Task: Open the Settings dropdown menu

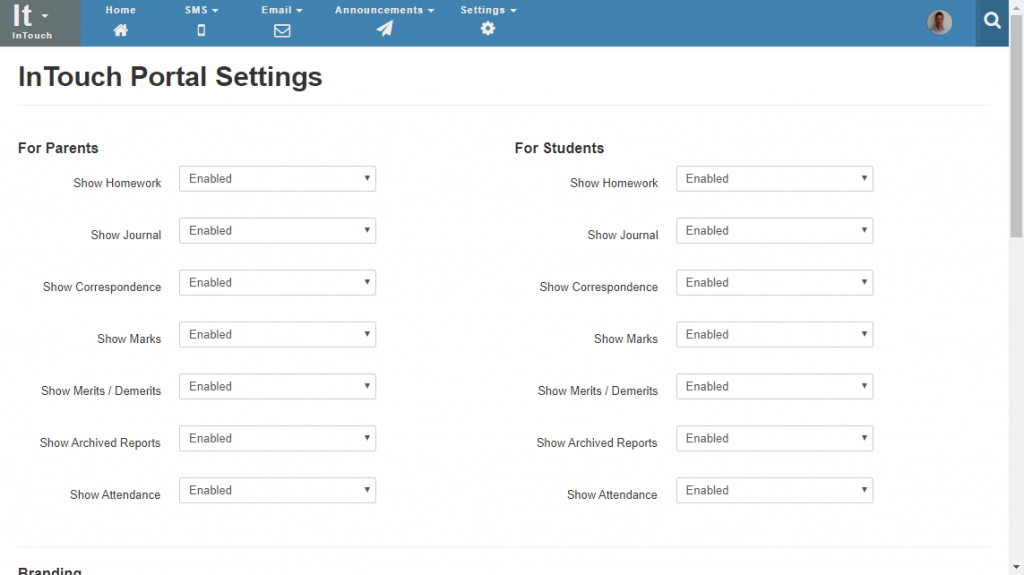Action: (x=488, y=10)
